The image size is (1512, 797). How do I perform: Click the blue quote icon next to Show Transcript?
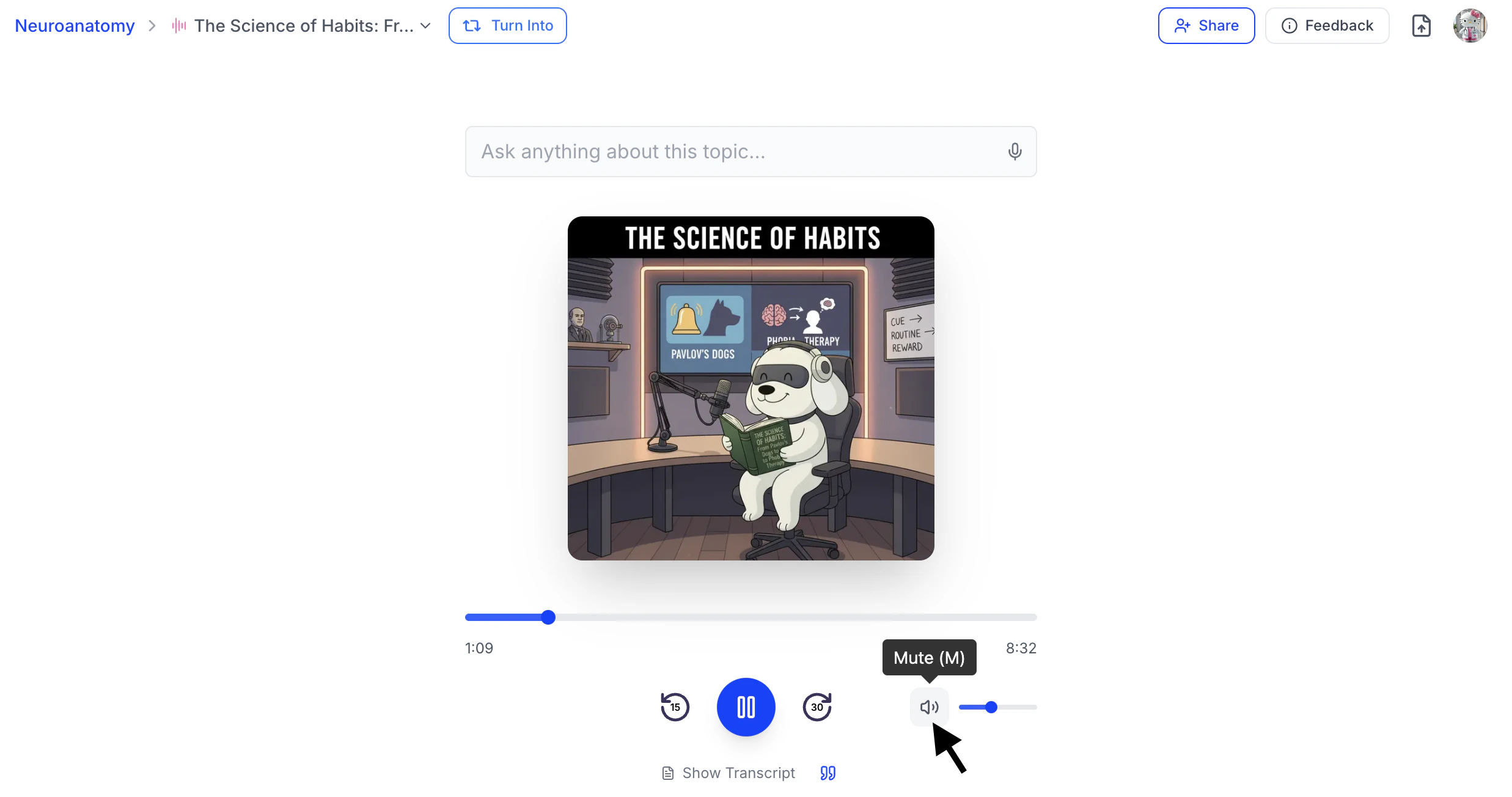[x=828, y=773]
